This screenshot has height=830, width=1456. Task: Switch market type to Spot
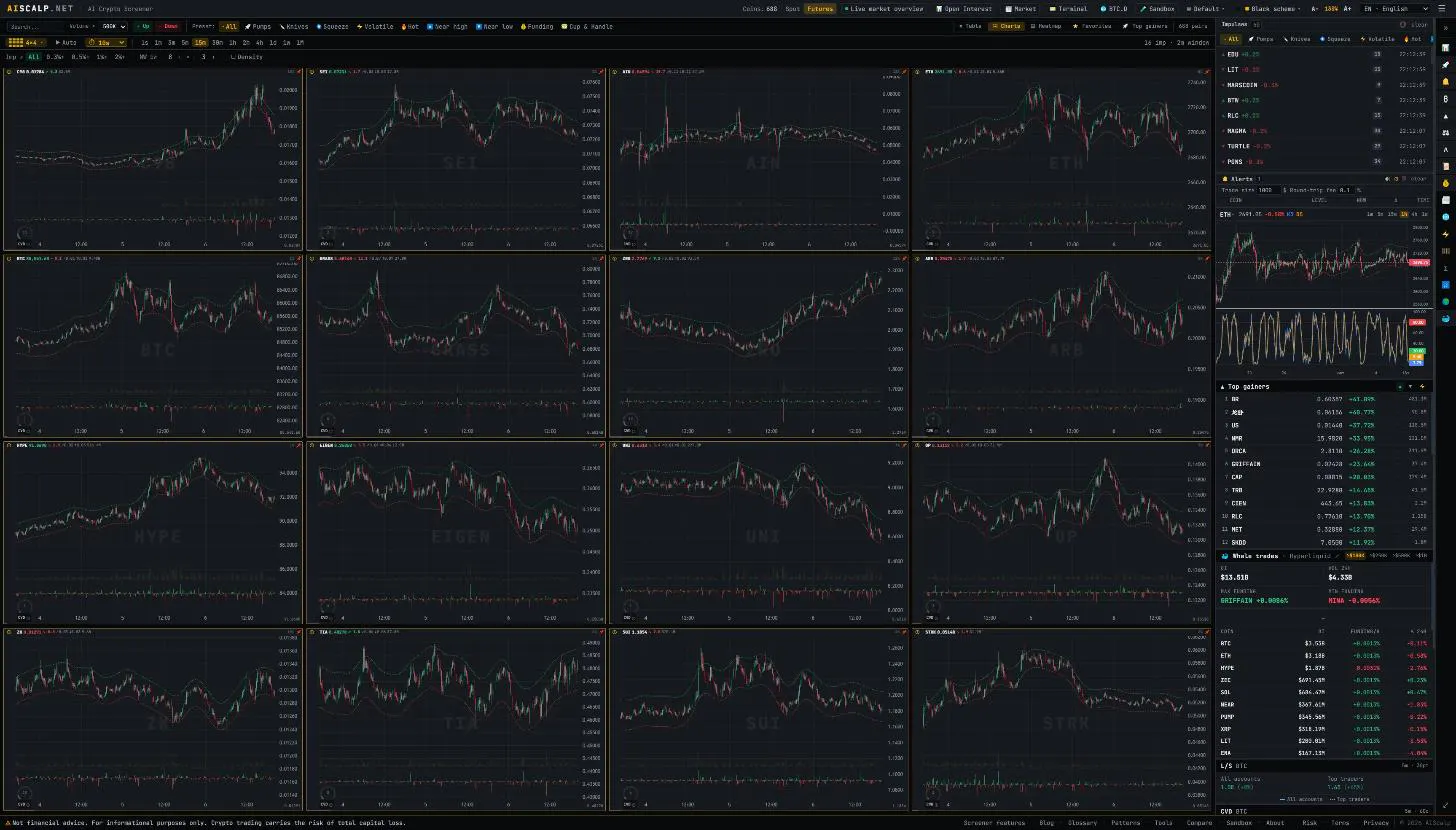[x=792, y=8]
